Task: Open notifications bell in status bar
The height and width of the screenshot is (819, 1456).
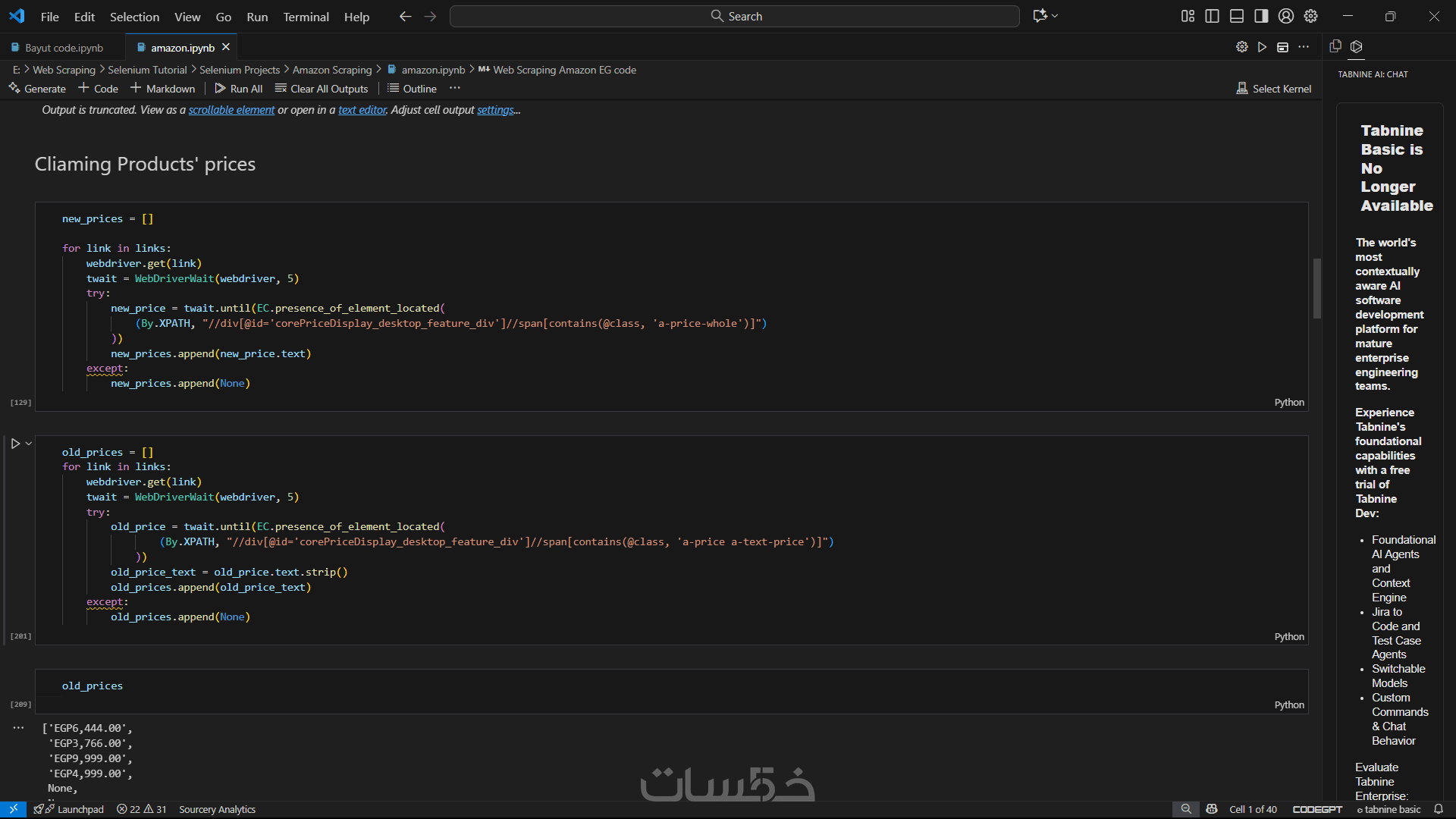Action: pos(1438,809)
